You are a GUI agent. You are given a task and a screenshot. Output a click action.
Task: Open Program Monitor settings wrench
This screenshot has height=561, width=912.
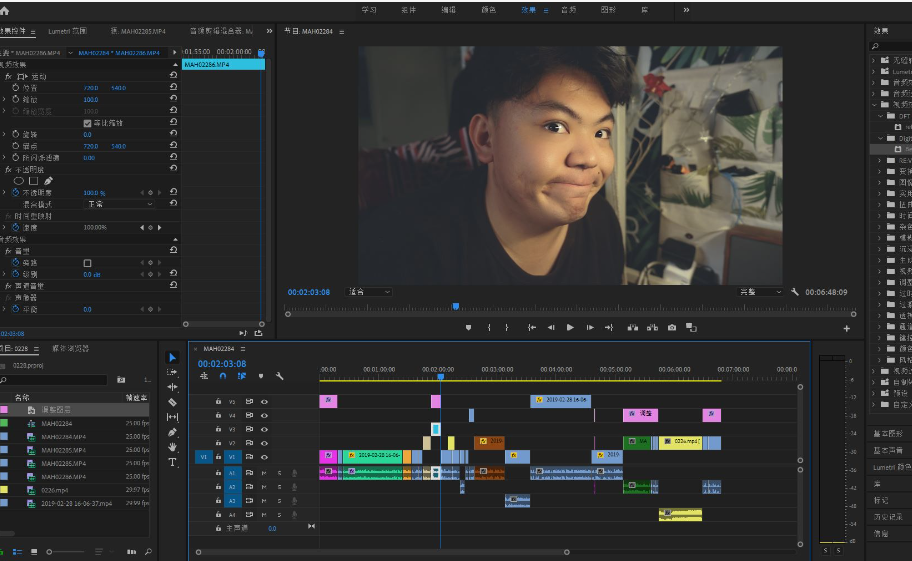[x=795, y=292]
